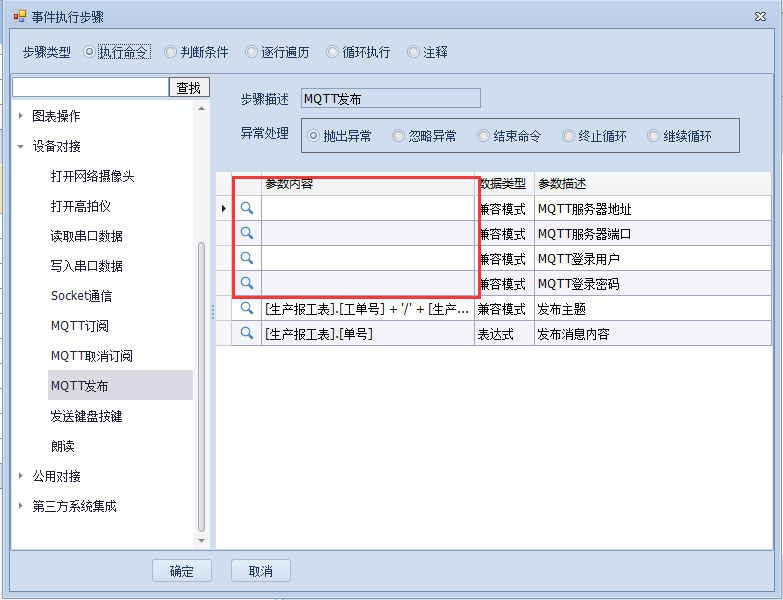Expand the 图表操作 tree node
Image resolution: width=783 pixels, height=600 pixels.
(20, 116)
